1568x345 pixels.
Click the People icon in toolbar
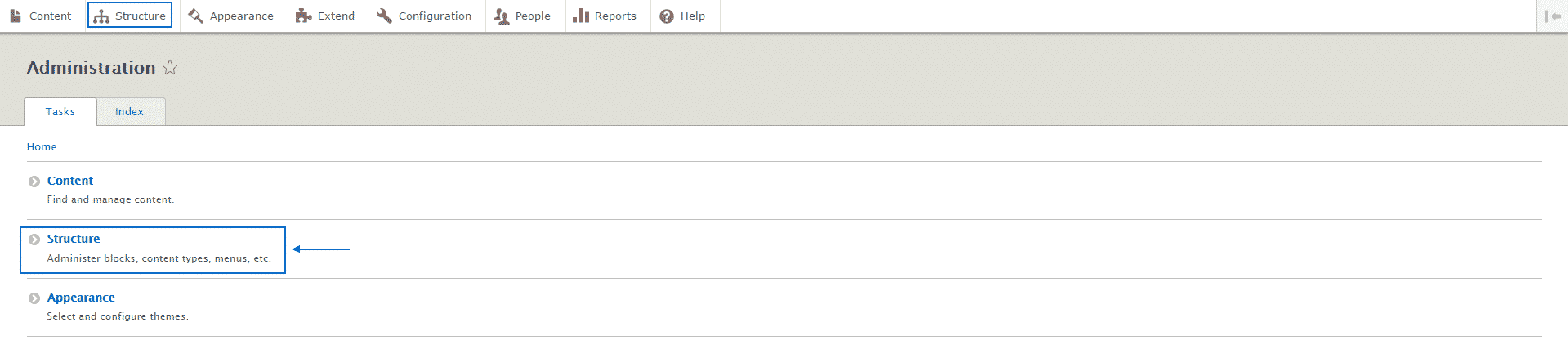point(501,16)
